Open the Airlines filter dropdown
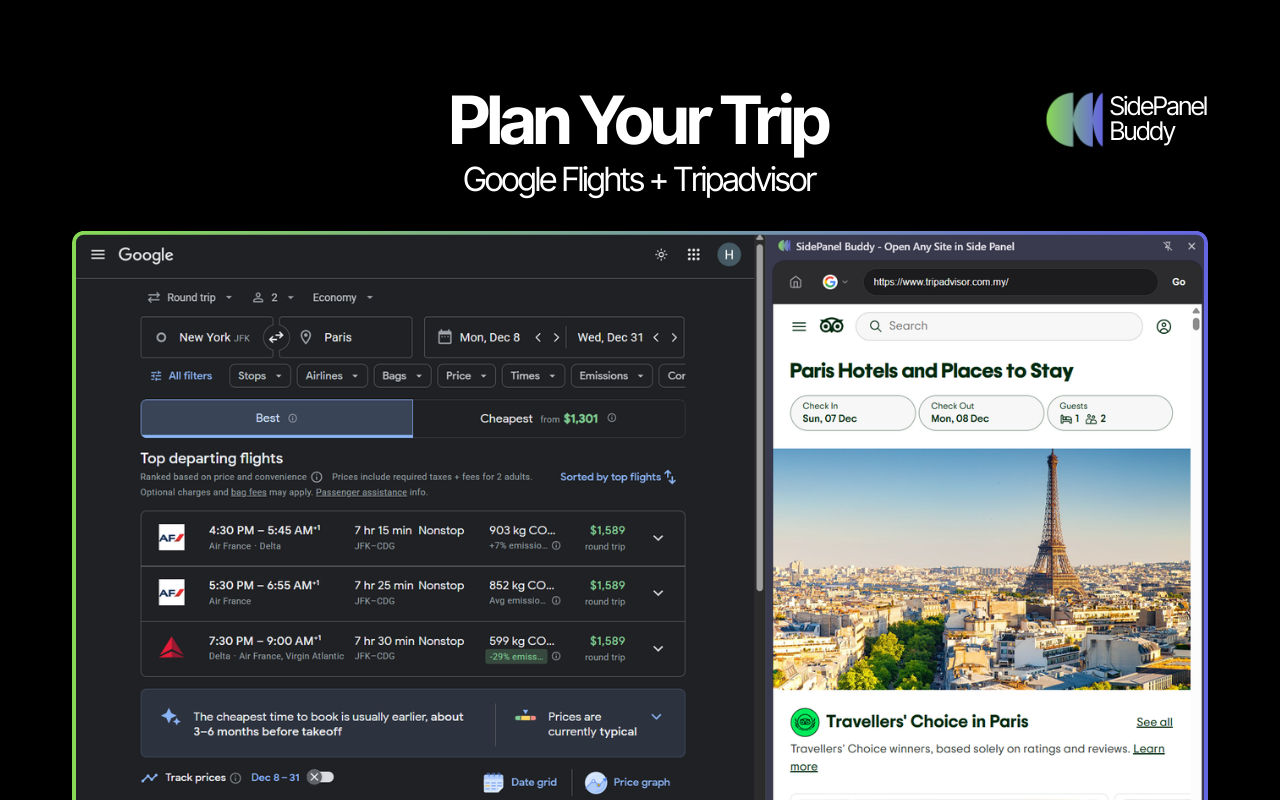Viewport: 1280px width, 800px height. (332, 376)
